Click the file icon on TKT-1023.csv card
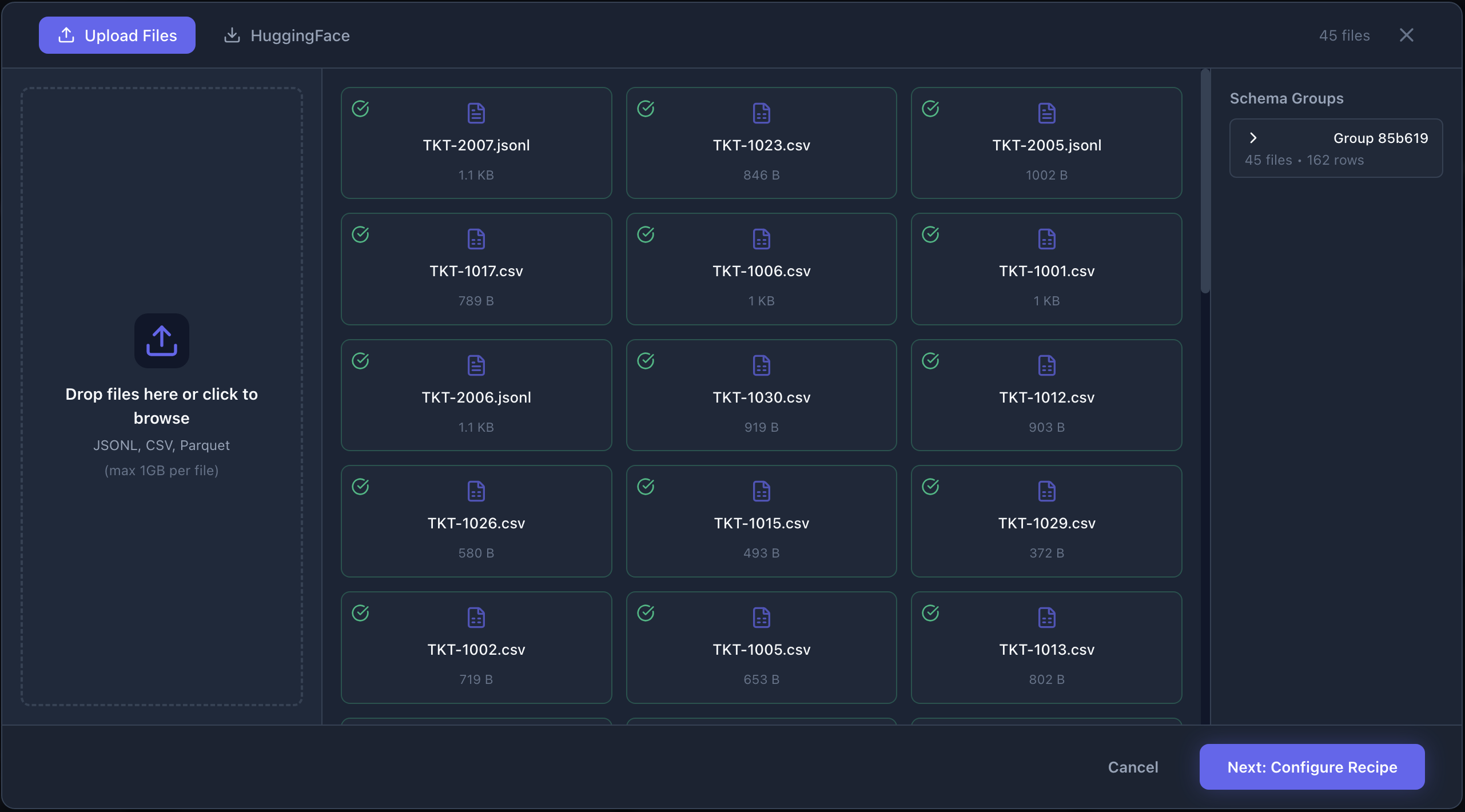1465x812 pixels. click(x=761, y=112)
